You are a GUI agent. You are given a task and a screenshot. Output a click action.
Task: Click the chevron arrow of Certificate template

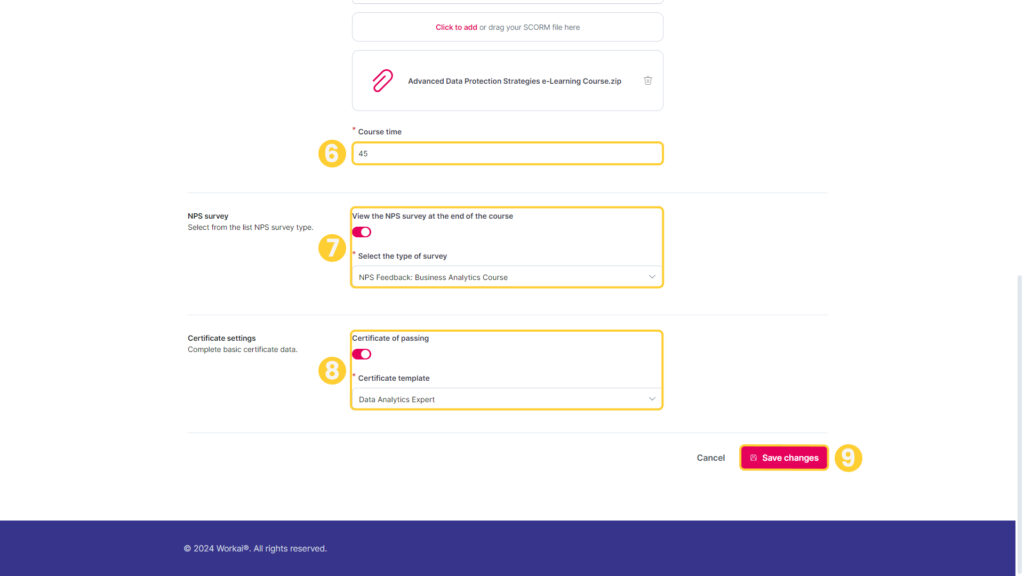[x=651, y=399]
